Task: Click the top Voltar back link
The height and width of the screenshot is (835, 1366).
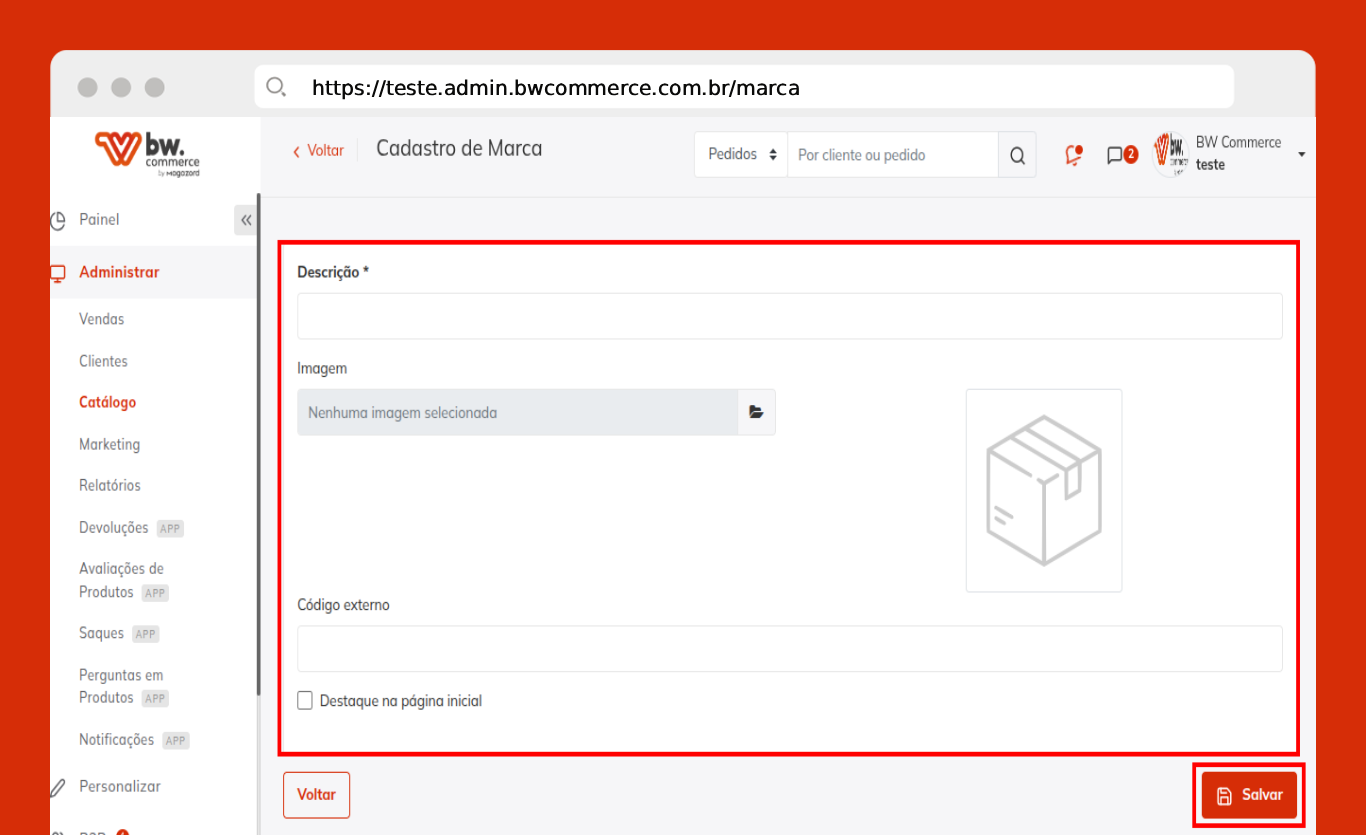Action: tap(318, 150)
